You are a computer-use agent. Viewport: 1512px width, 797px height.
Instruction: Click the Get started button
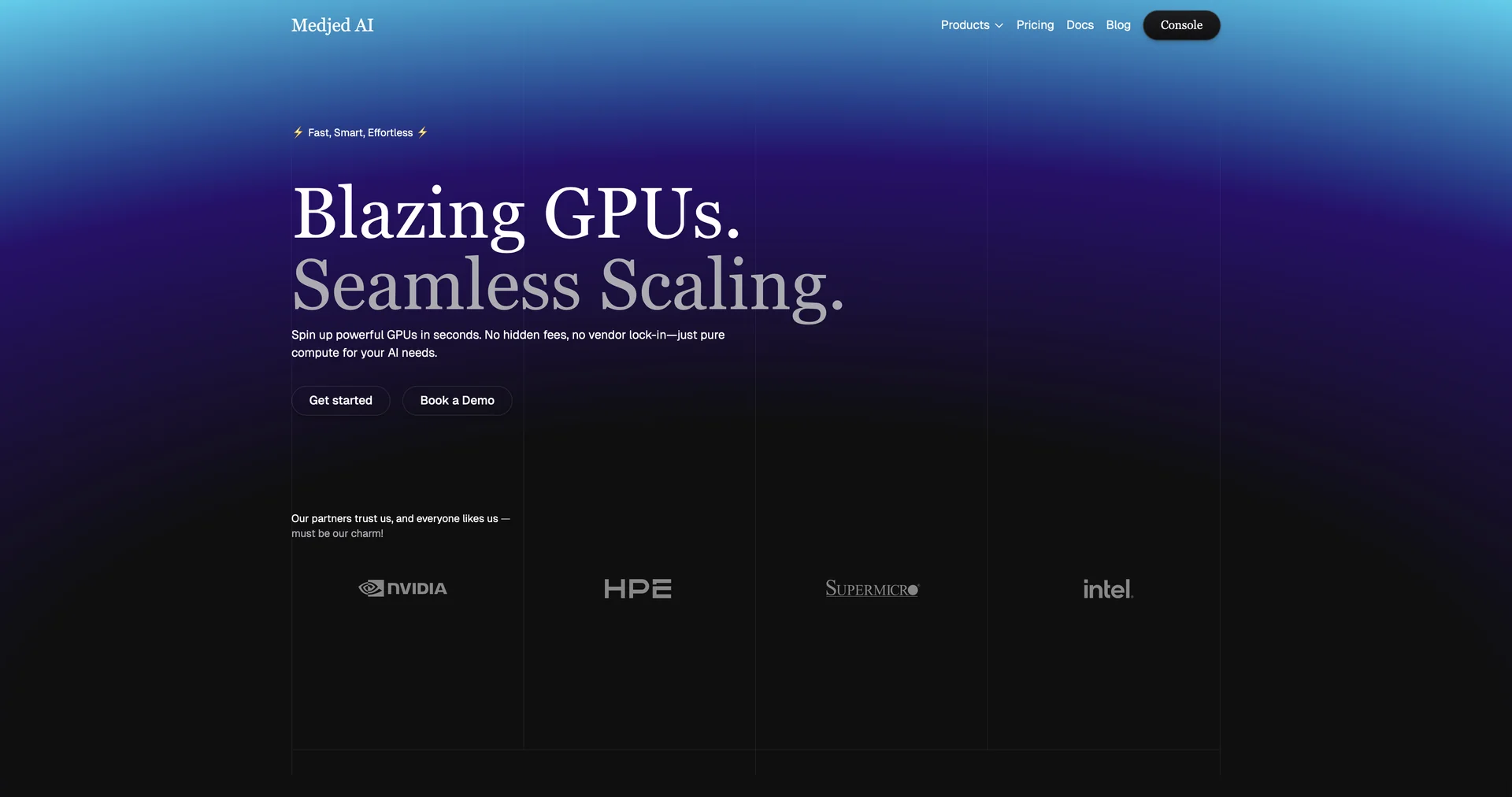click(x=340, y=400)
